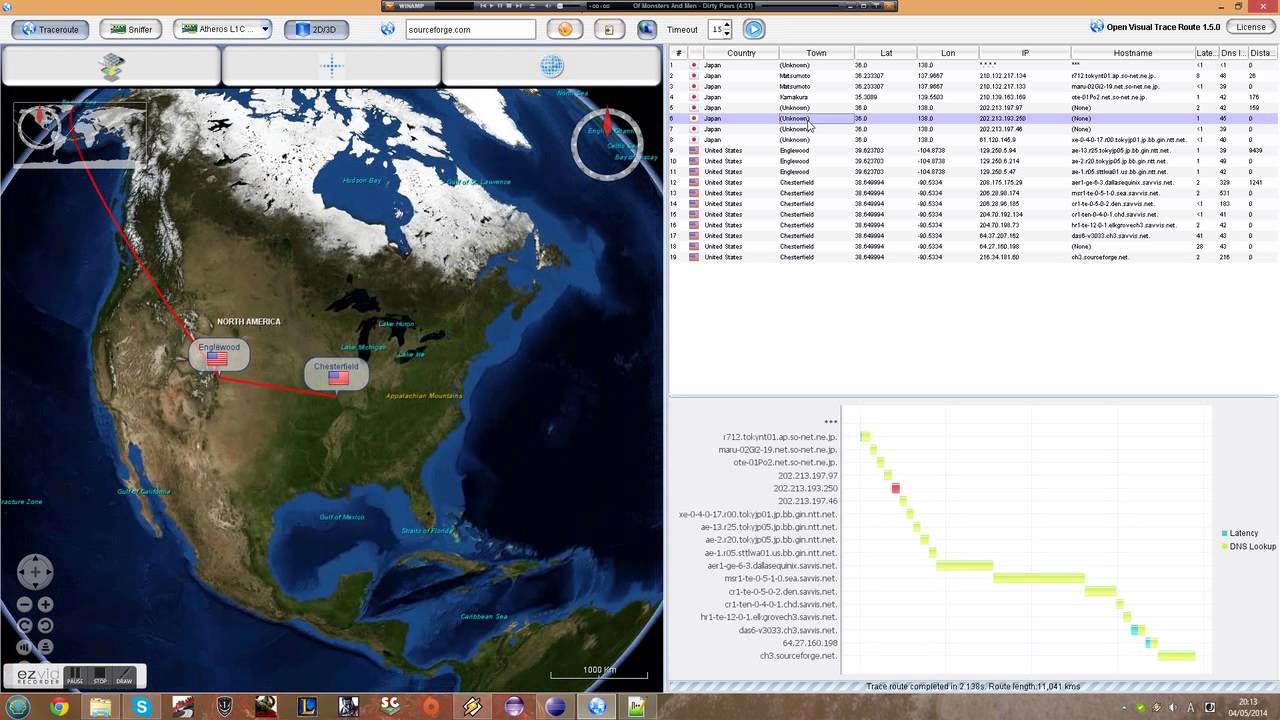
Task: Select the Kamakura row in the route table
Action: pos(974,97)
